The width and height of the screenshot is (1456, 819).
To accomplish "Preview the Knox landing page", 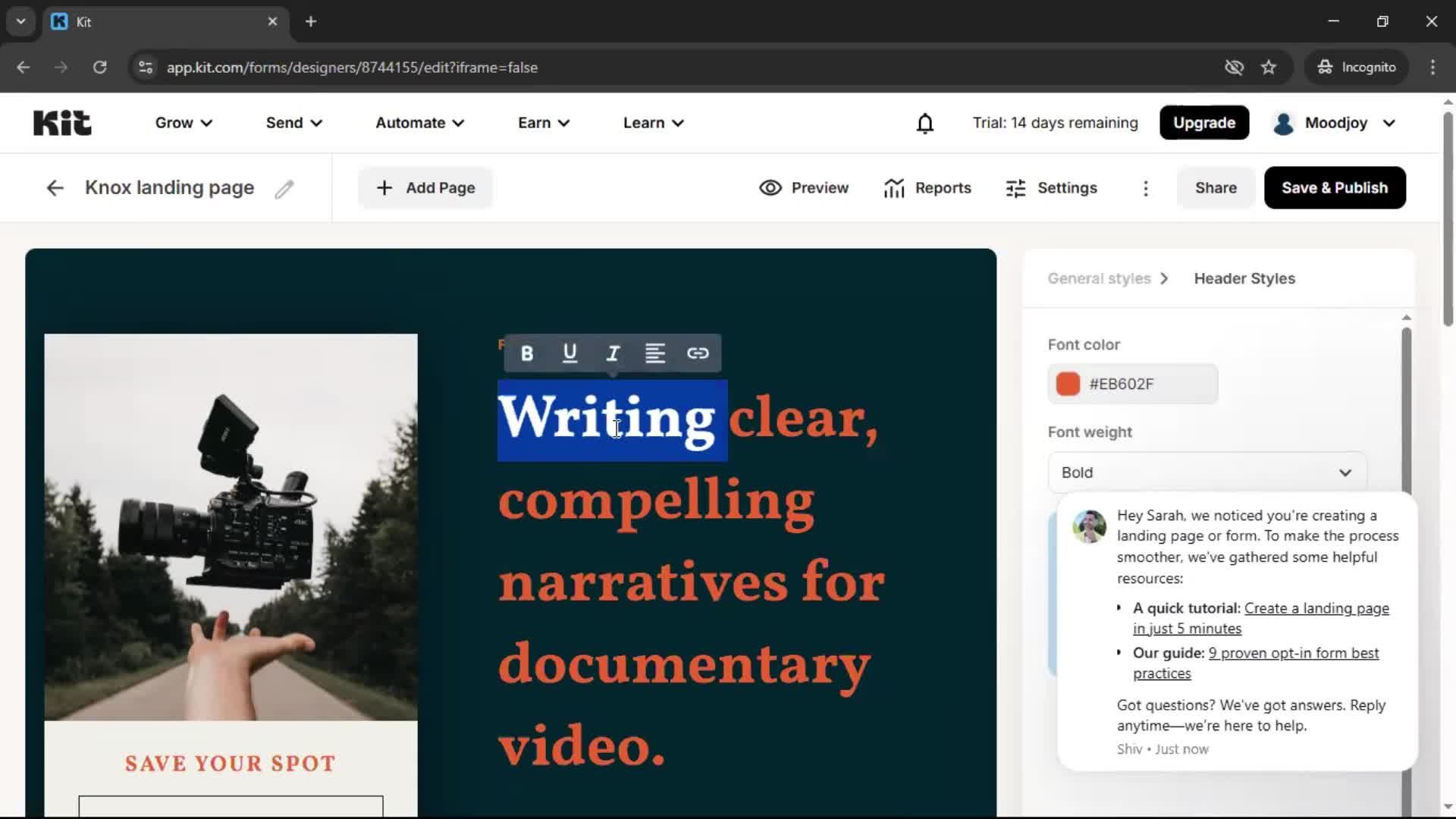I will [803, 187].
